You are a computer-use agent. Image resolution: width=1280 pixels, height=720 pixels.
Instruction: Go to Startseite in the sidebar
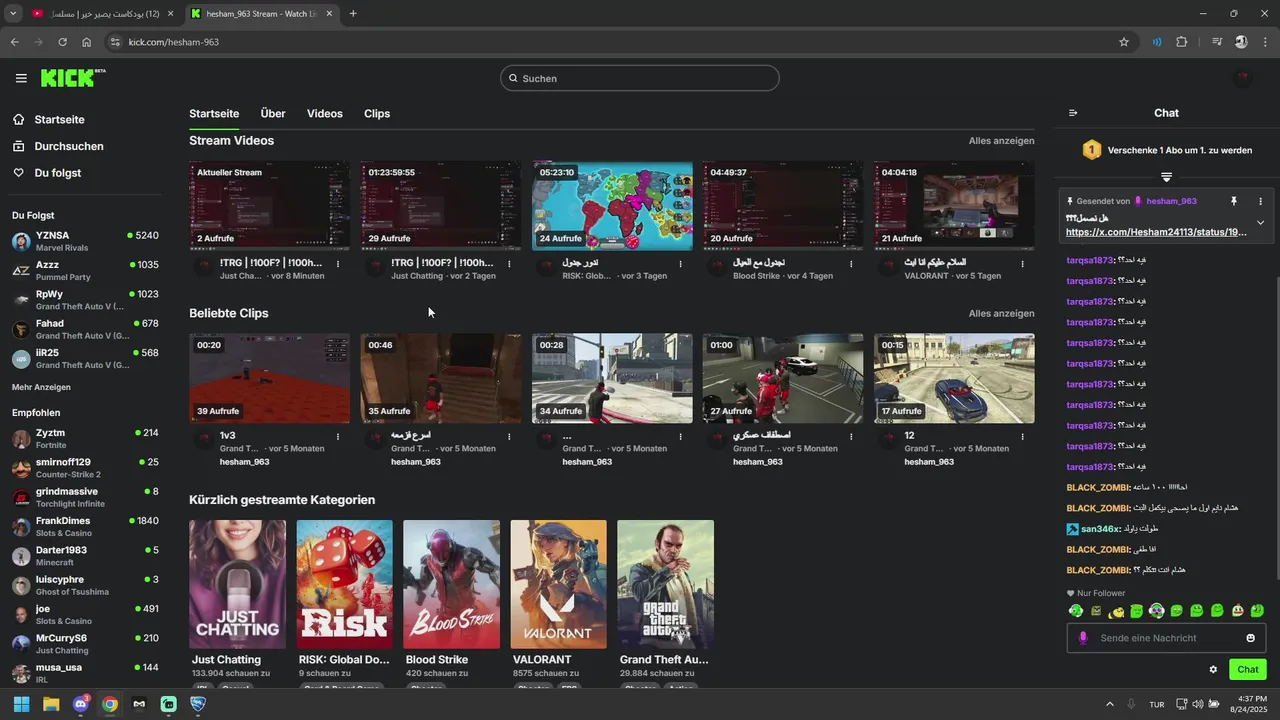[x=59, y=119]
